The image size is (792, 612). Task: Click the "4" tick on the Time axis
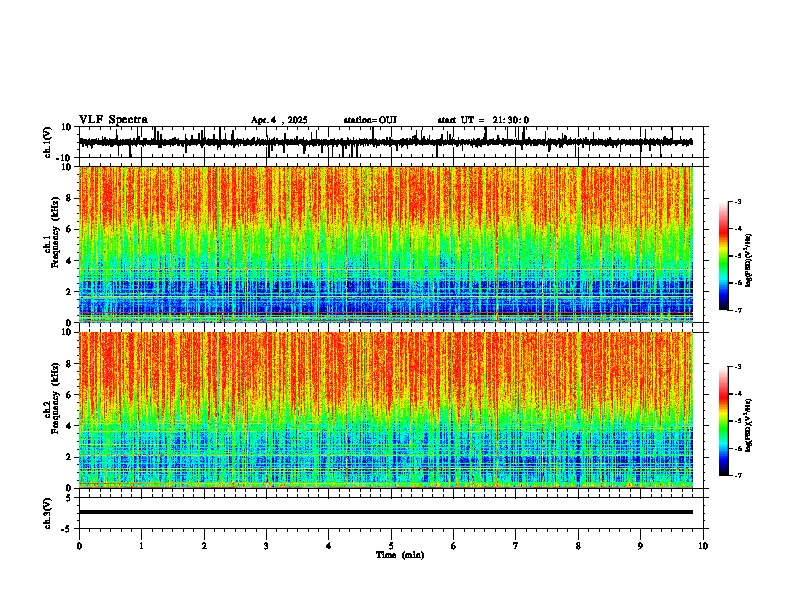coord(329,546)
